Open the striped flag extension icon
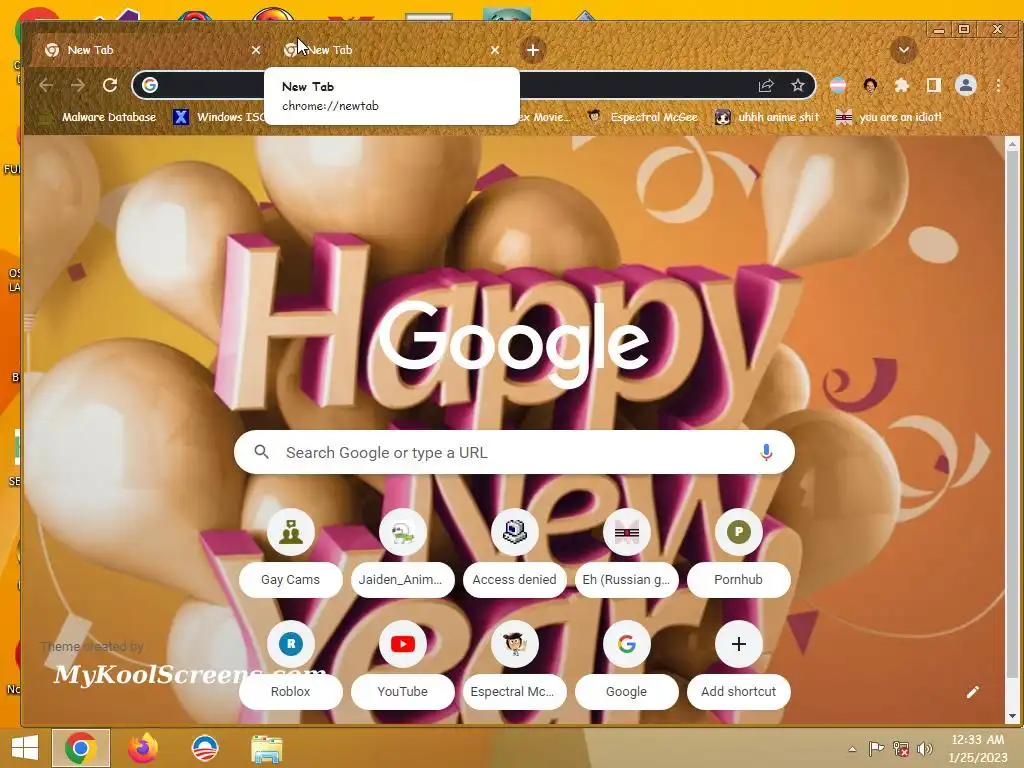Screen dimensions: 1024x768 (x=838, y=86)
